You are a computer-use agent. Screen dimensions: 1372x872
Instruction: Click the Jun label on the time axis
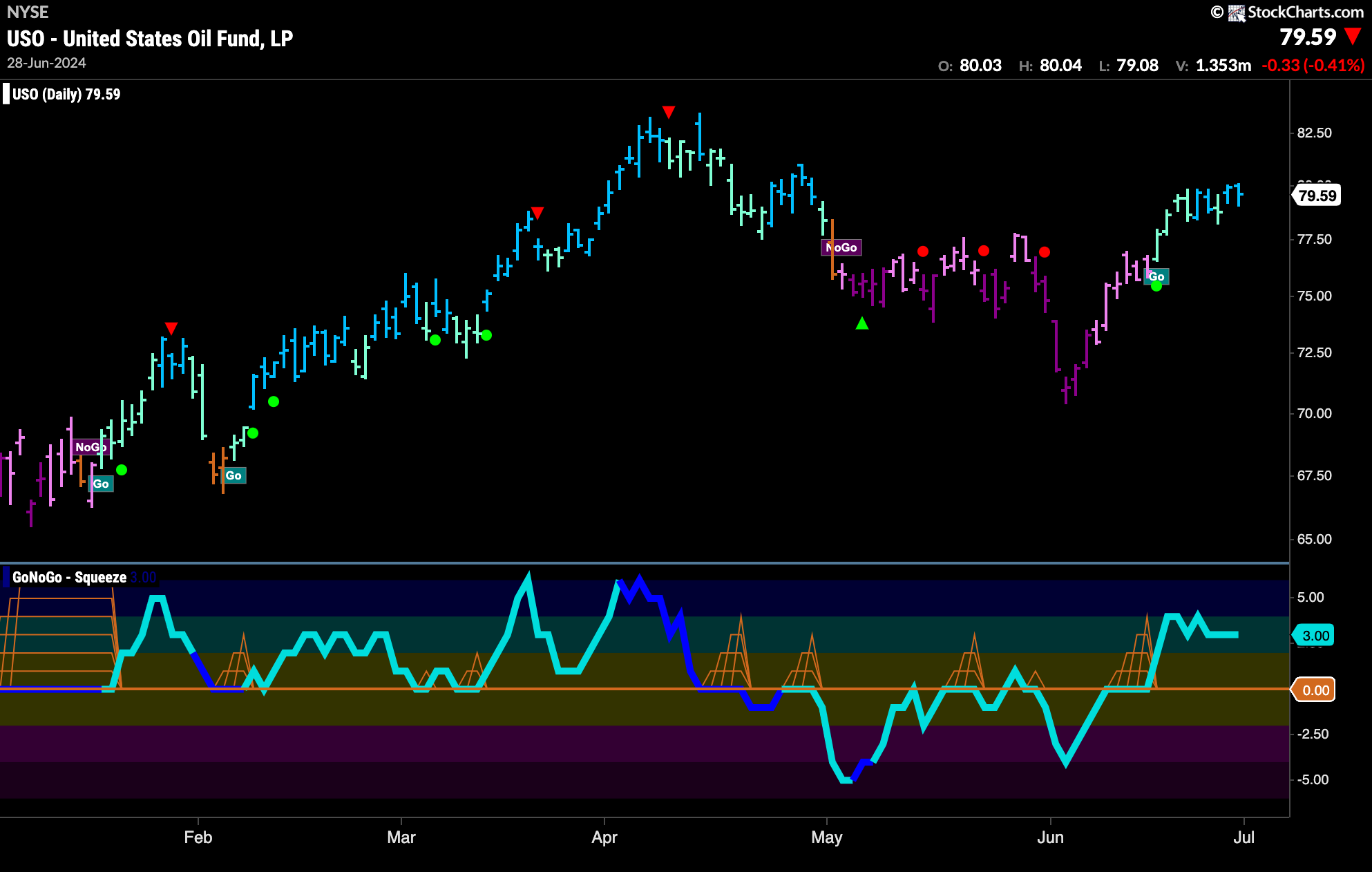pos(1049,837)
